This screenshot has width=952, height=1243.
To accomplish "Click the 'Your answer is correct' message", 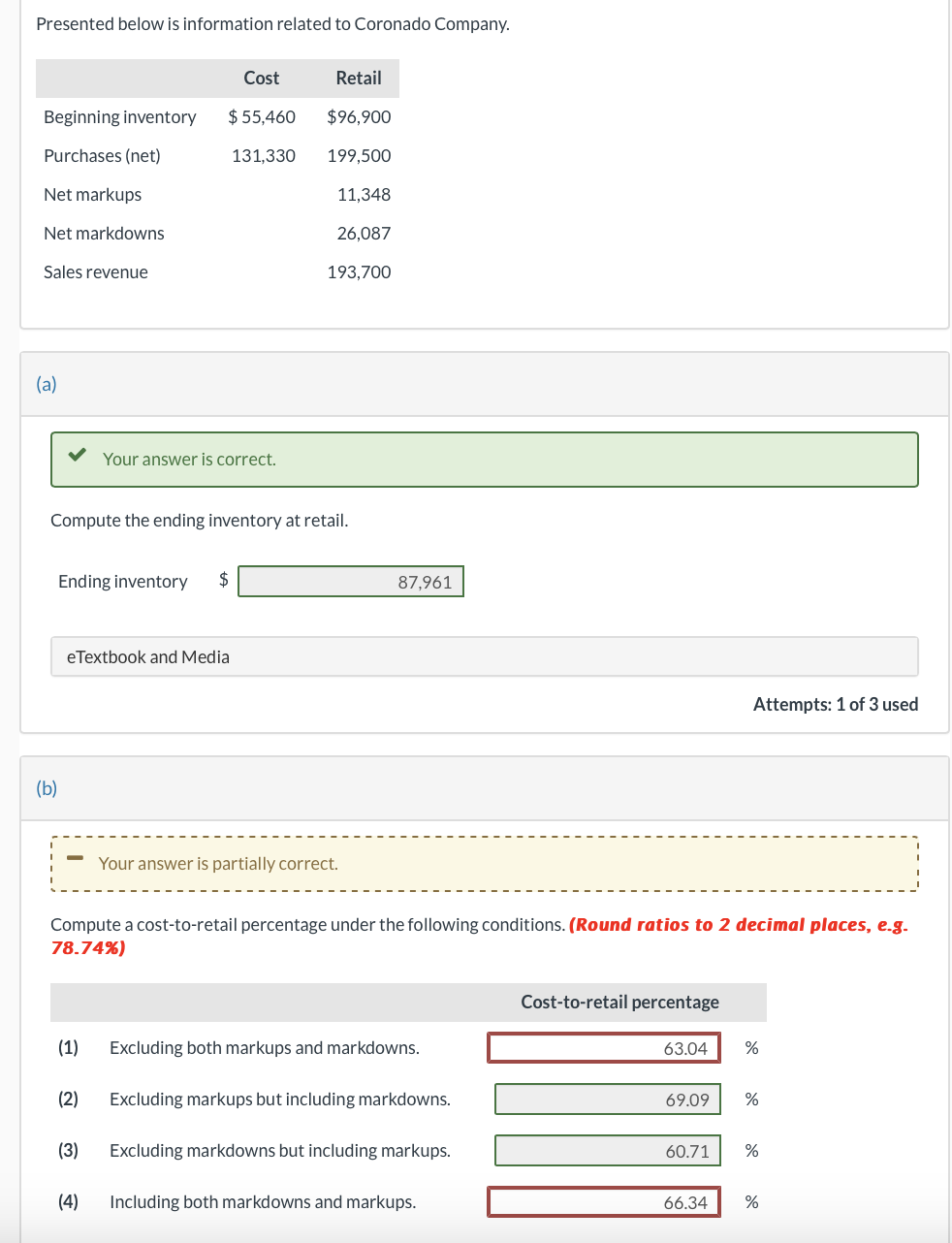I will point(189,460).
